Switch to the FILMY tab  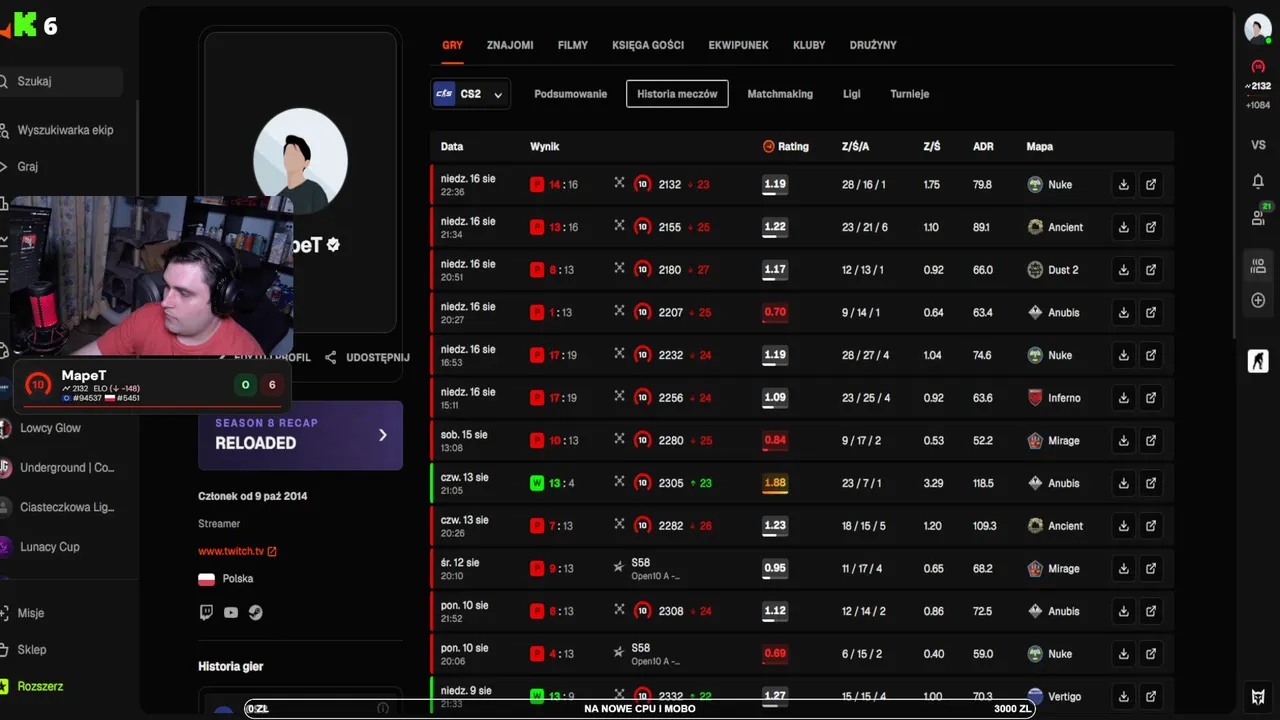point(573,45)
